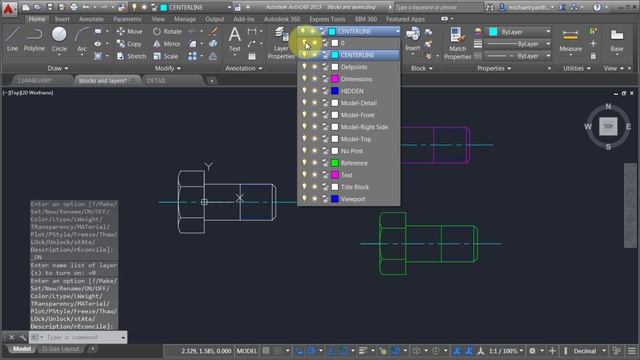Click the green Reference layer color swatch
This screenshot has width=640, height=360.
[335, 163]
